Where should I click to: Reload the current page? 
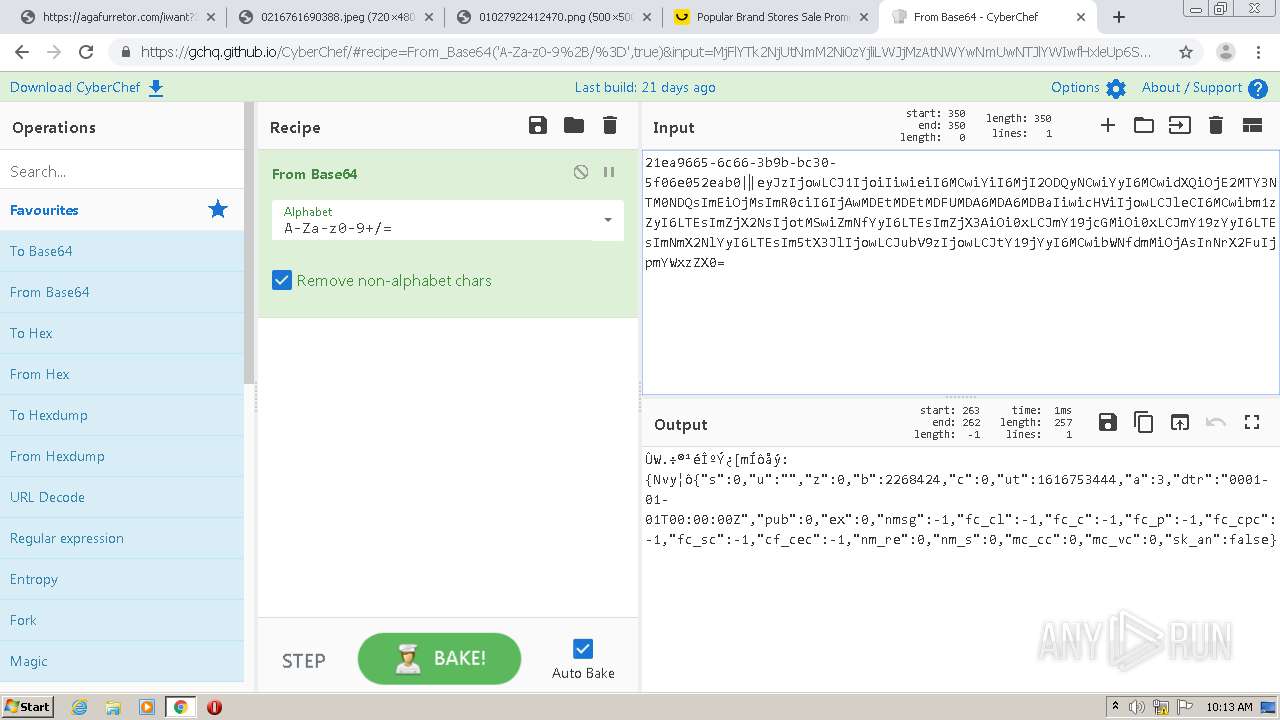click(86, 52)
